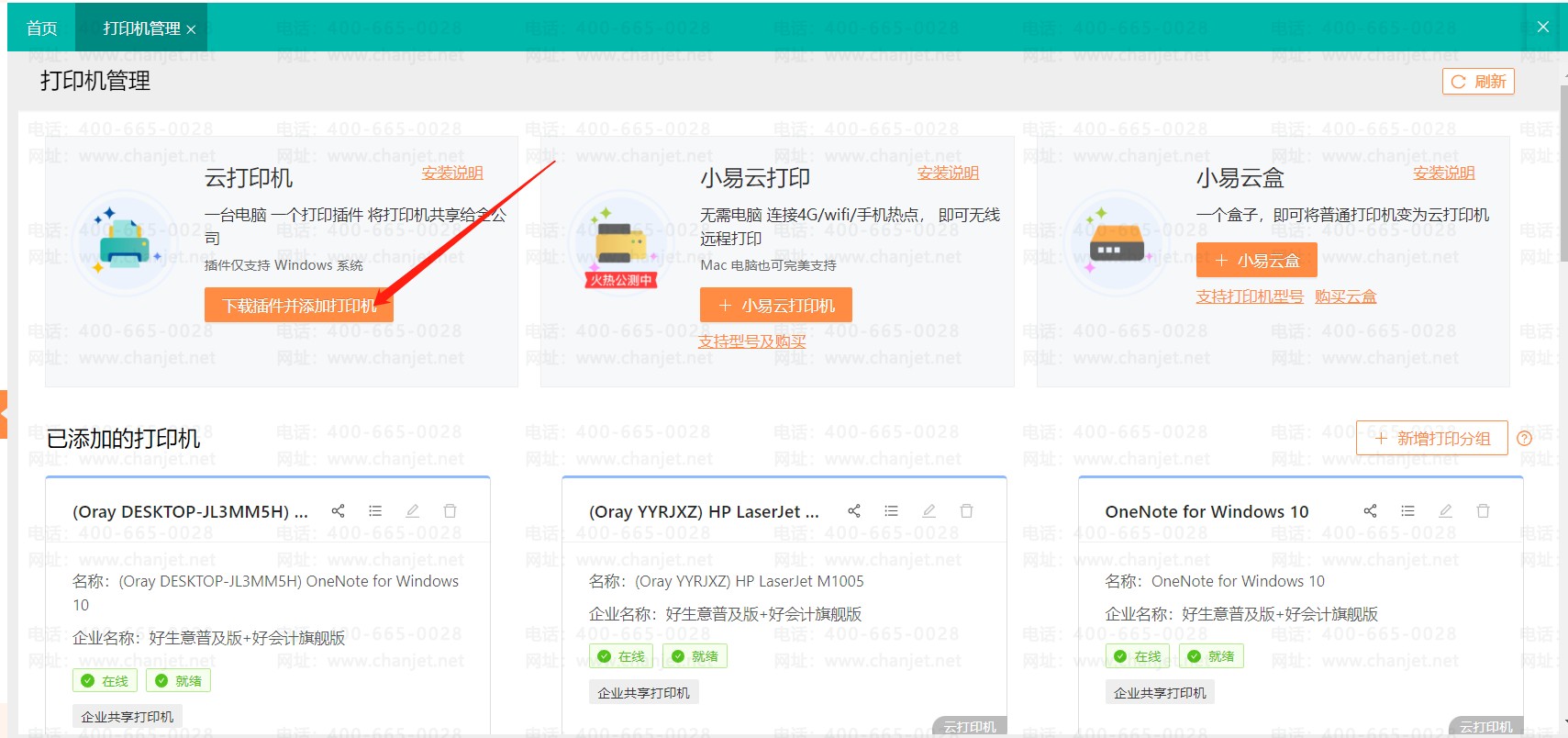Click the 刷新 refresh button
The height and width of the screenshot is (738, 1568).
click(1478, 82)
